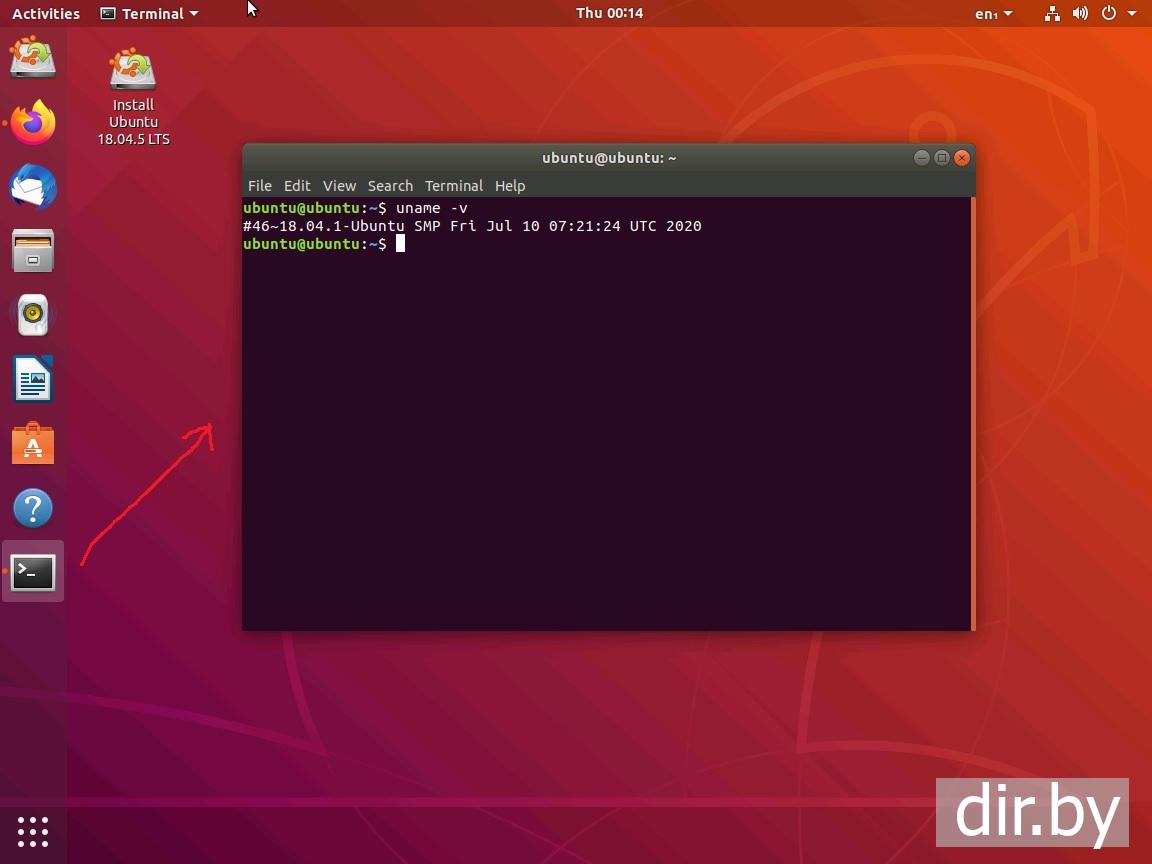The image size is (1152, 864).
Task: Click Activities in the top bar
Action: (x=46, y=14)
